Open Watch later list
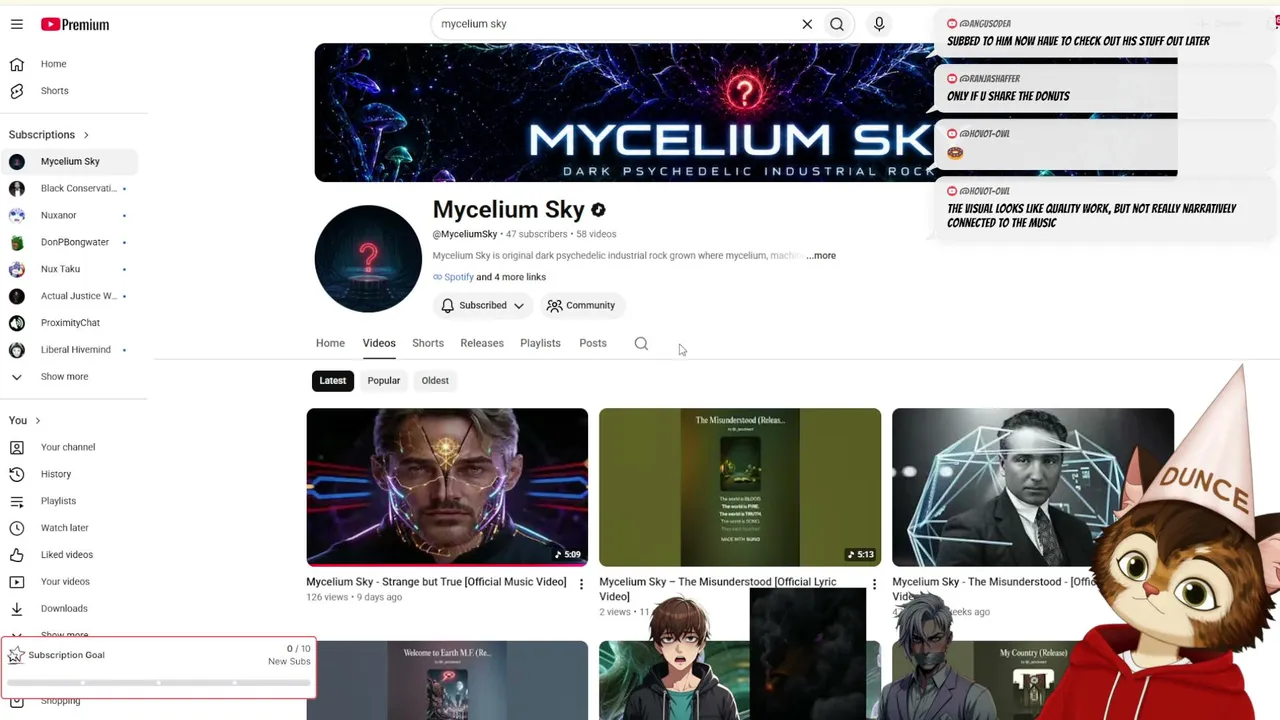This screenshot has width=1280, height=720. coord(69,528)
